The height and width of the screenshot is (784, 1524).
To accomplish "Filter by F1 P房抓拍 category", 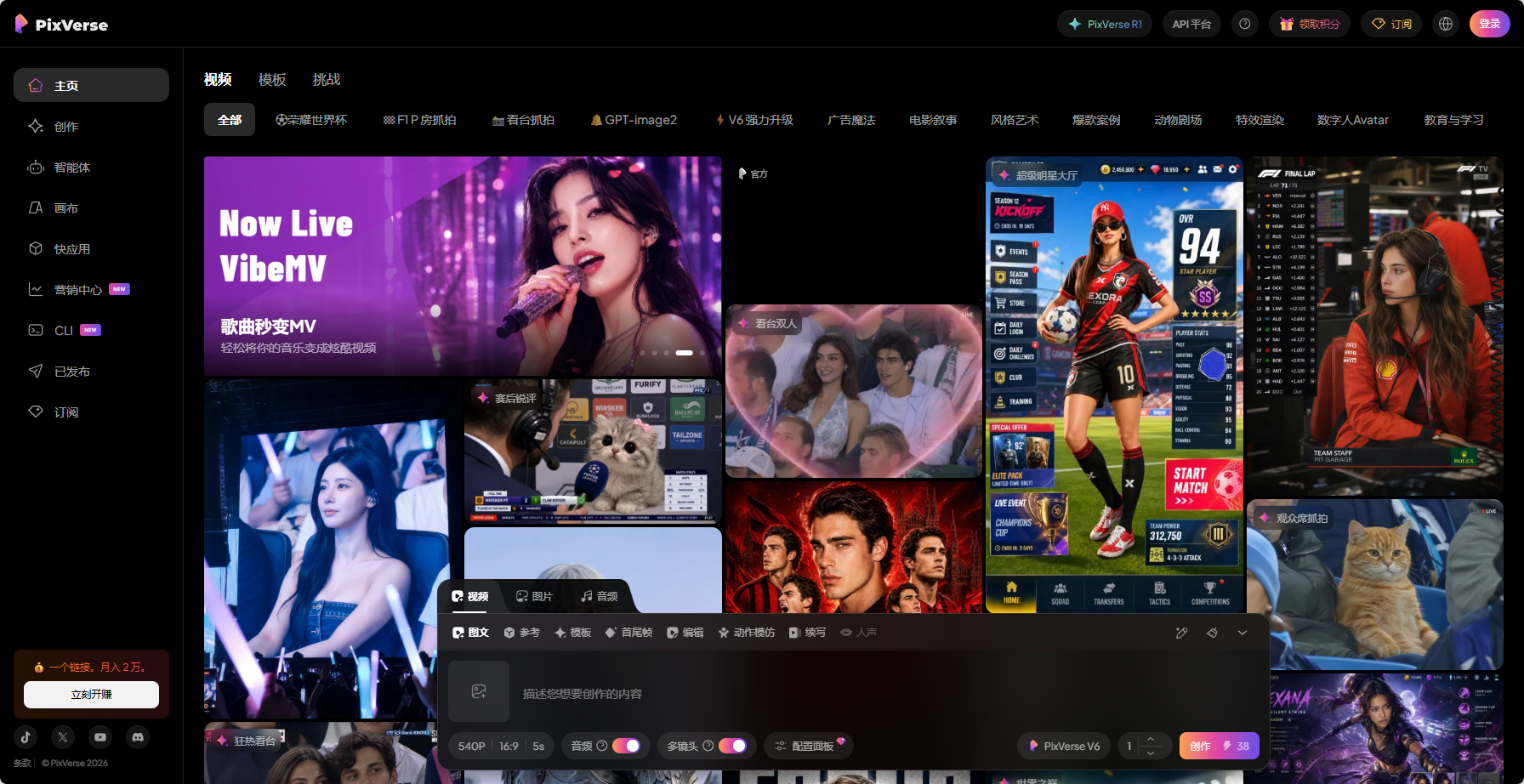I will pyautogui.click(x=420, y=120).
